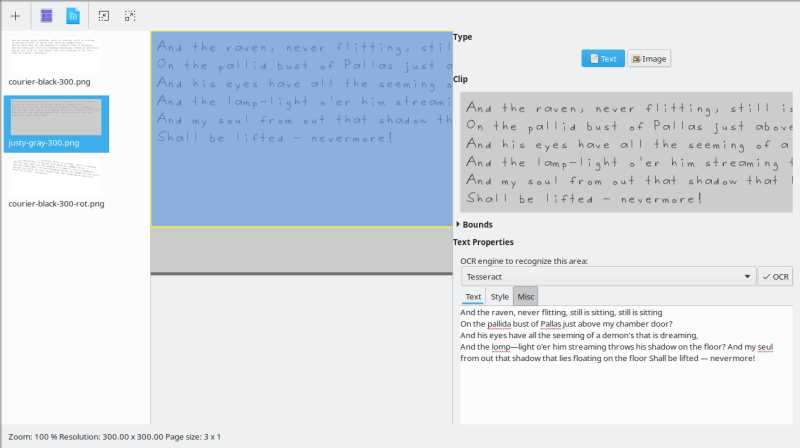Open the Misc tab
800x448 pixels.
pos(525,297)
